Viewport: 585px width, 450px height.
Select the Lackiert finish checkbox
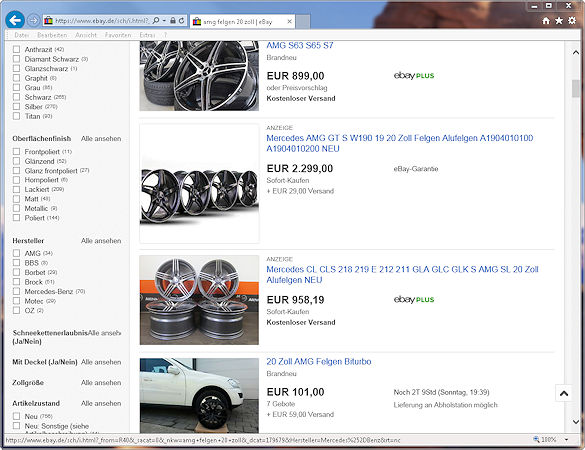[16, 189]
